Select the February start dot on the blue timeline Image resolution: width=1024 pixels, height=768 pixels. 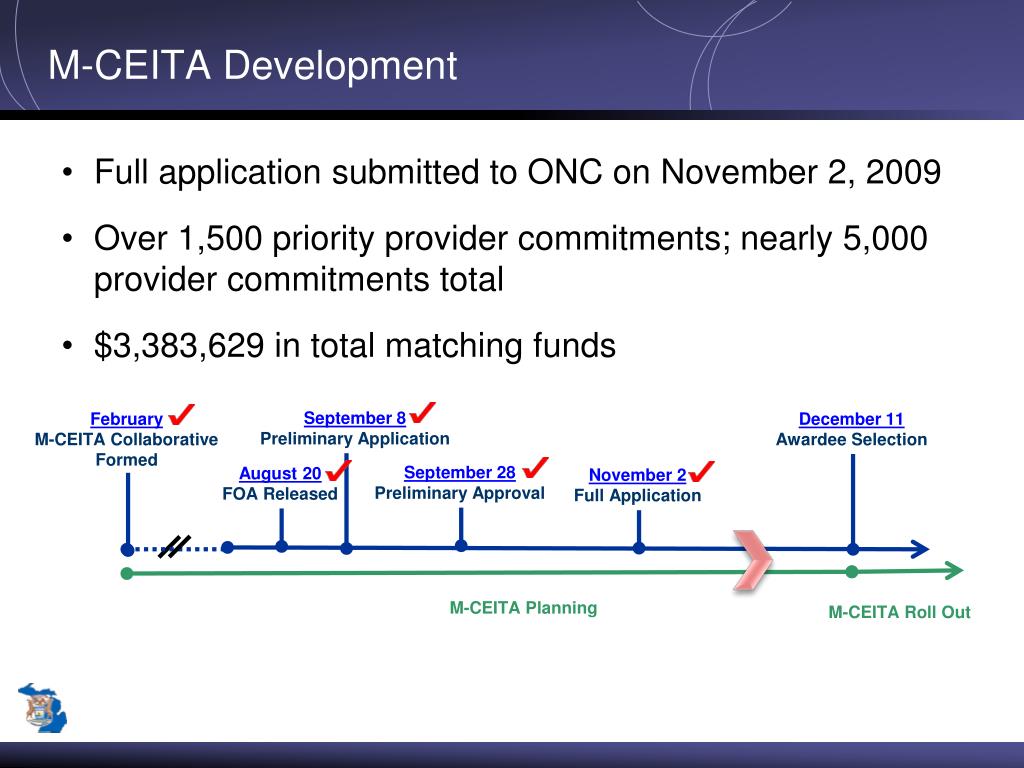pyautogui.click(x=128, y=550)
